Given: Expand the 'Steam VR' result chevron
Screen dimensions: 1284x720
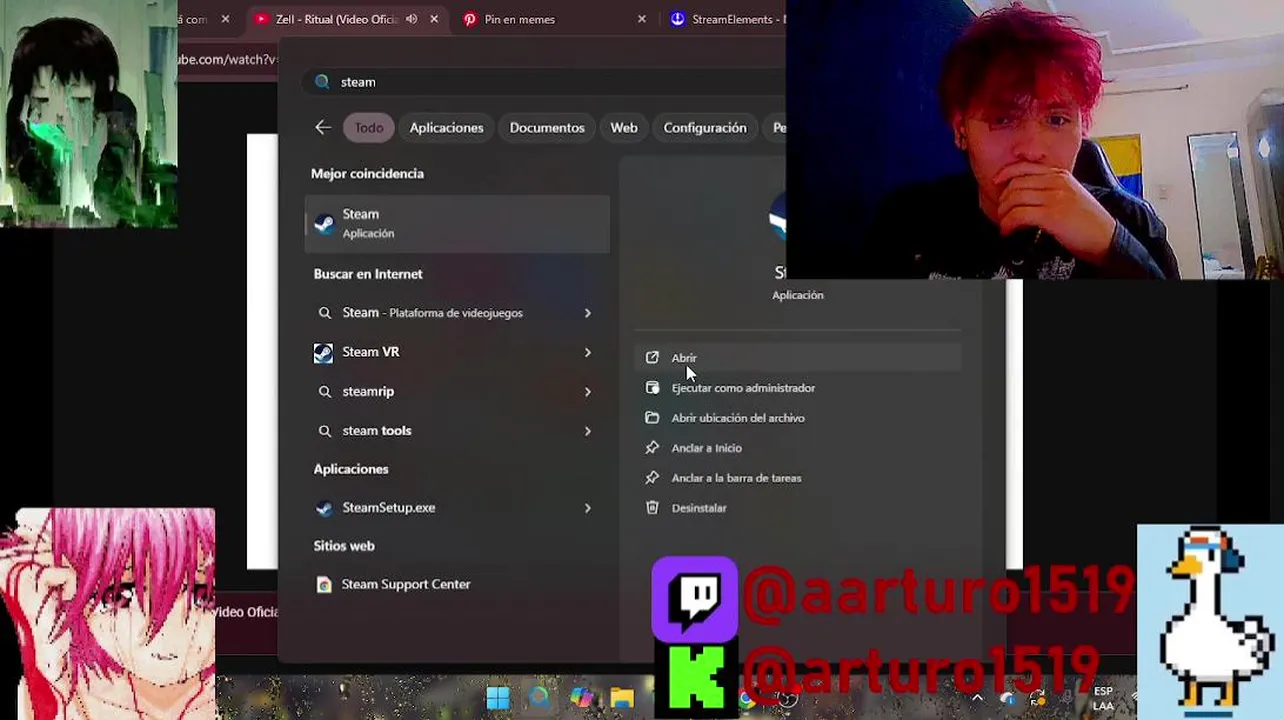Looking at the screenshot, I should tap(587, 352).
